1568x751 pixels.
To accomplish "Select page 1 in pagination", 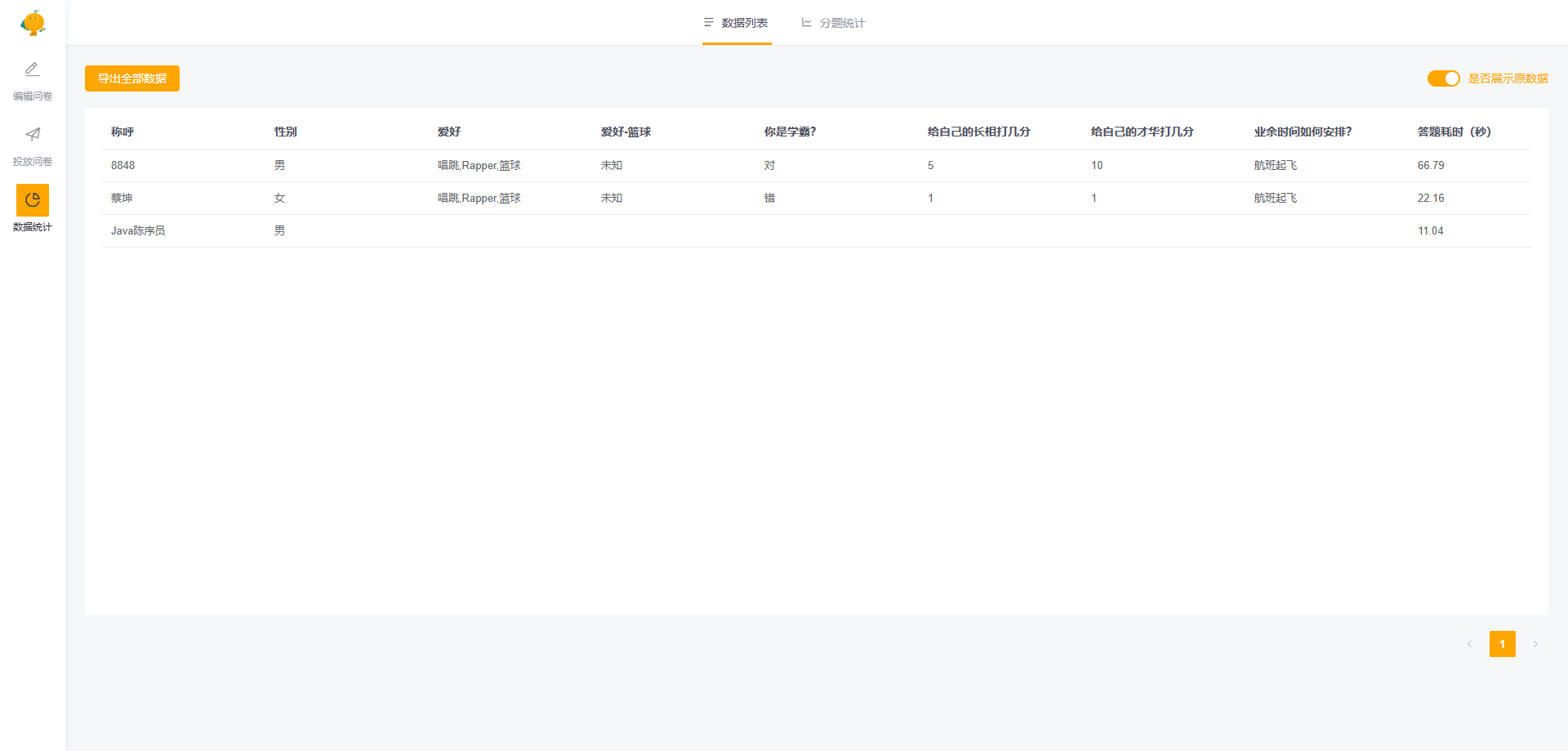I will pos(1502,644).
